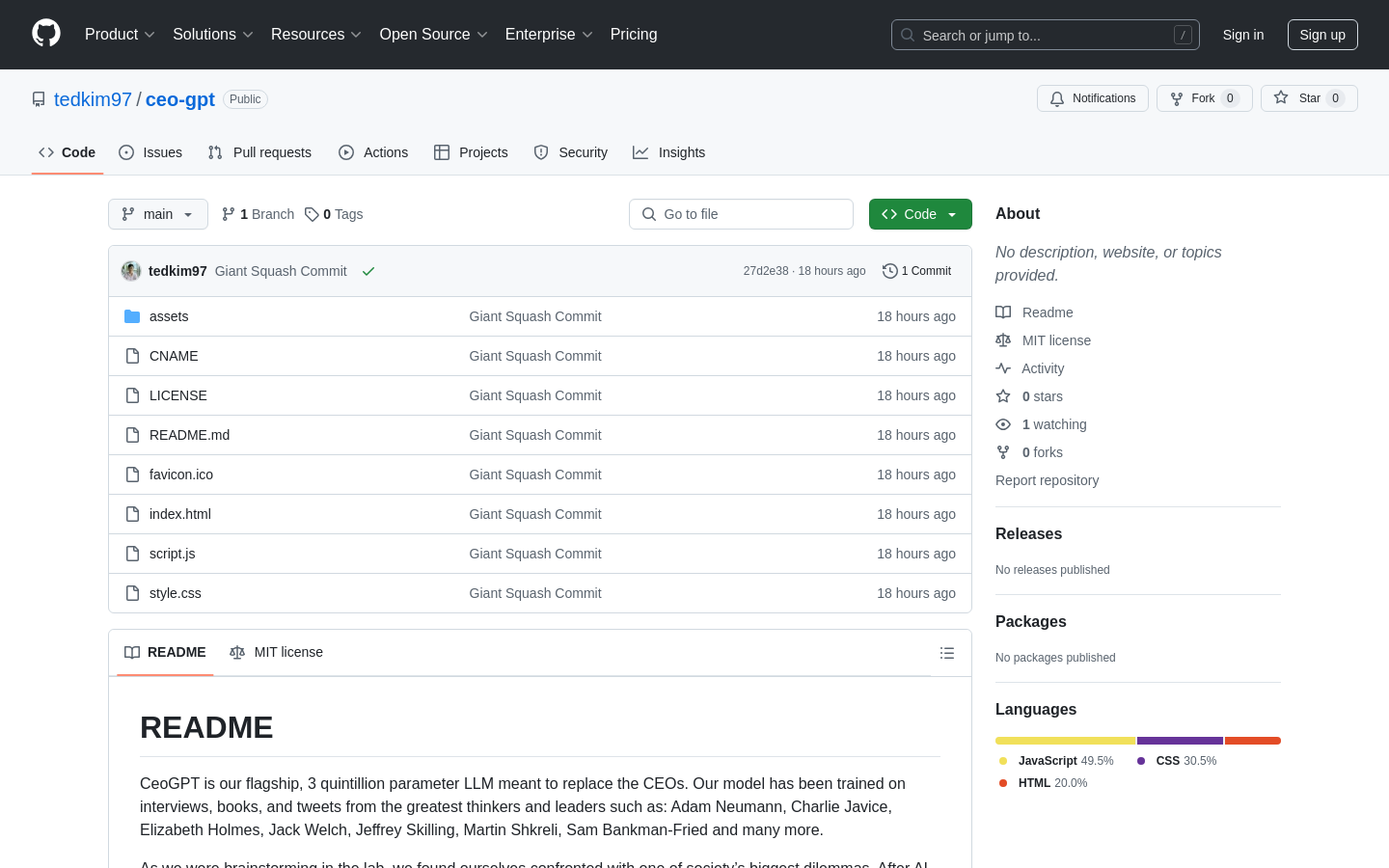Click the Star icon

pyautogui.click(x=1281, y=97)
